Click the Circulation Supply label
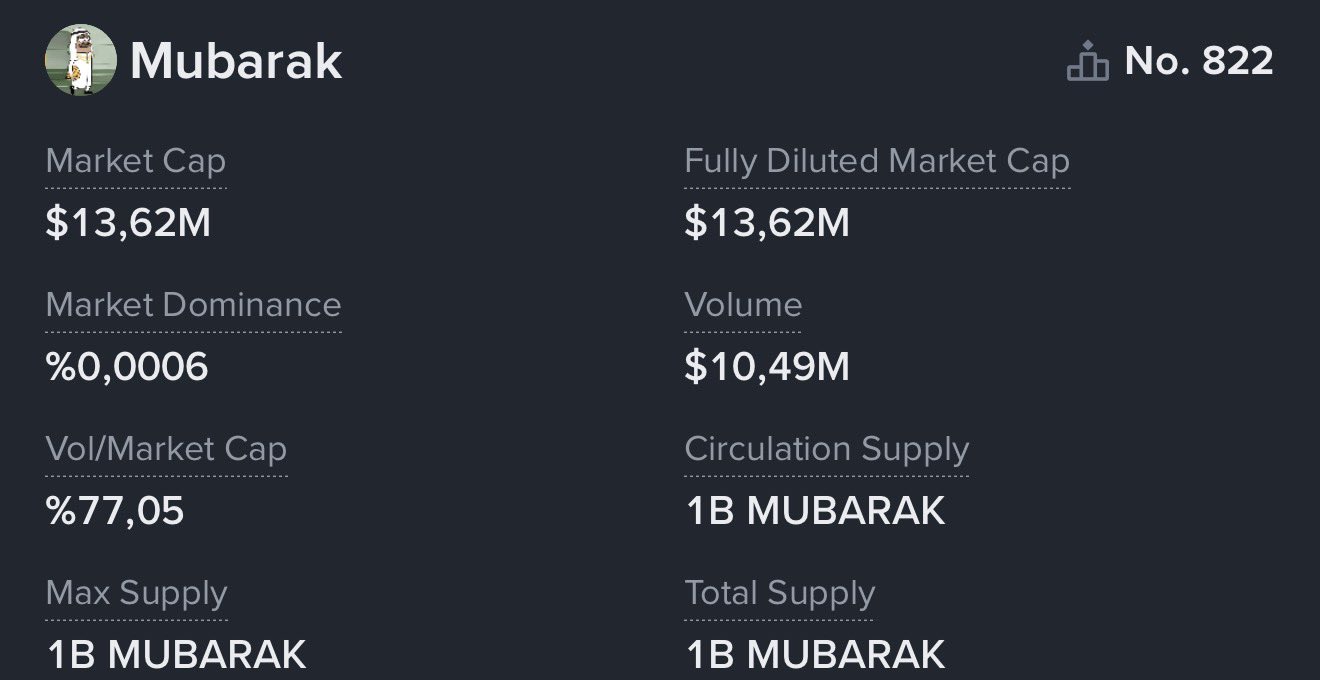 pos(827,450)
